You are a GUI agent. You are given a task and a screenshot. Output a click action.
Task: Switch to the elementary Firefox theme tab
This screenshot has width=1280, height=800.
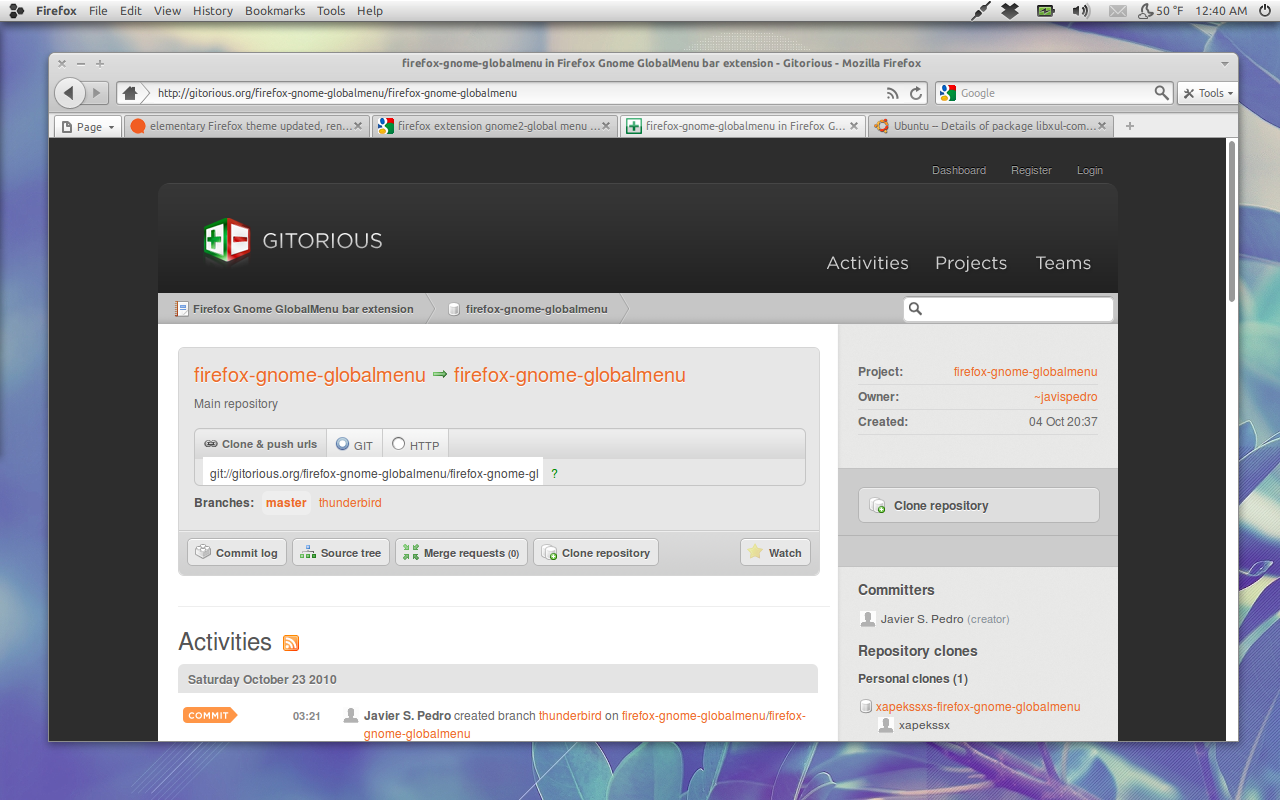click(x=246, y=126)
